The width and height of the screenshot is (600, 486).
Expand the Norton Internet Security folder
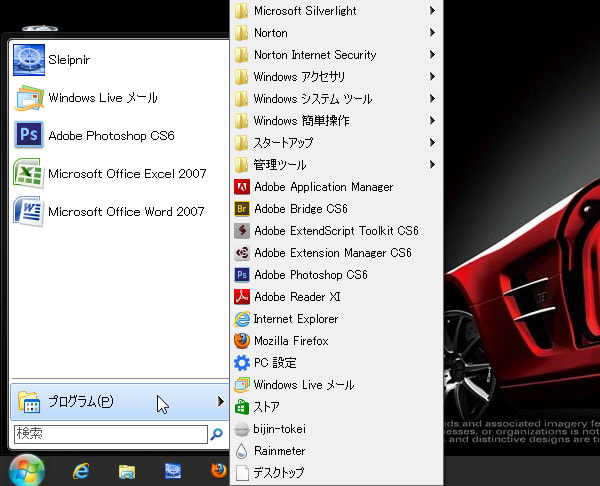[315, 55]
